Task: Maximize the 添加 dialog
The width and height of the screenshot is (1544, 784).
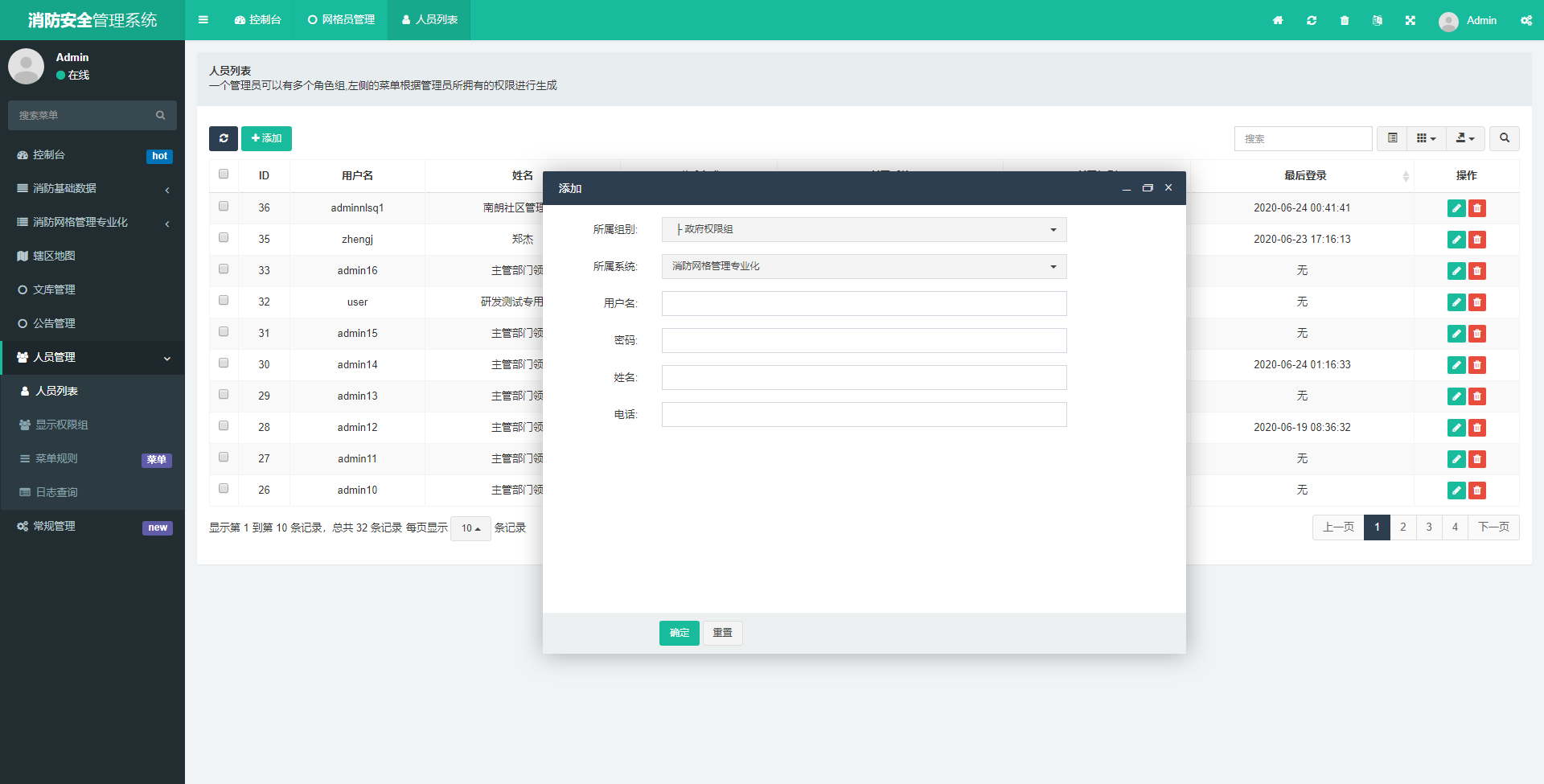Action: pos(1148,188)
